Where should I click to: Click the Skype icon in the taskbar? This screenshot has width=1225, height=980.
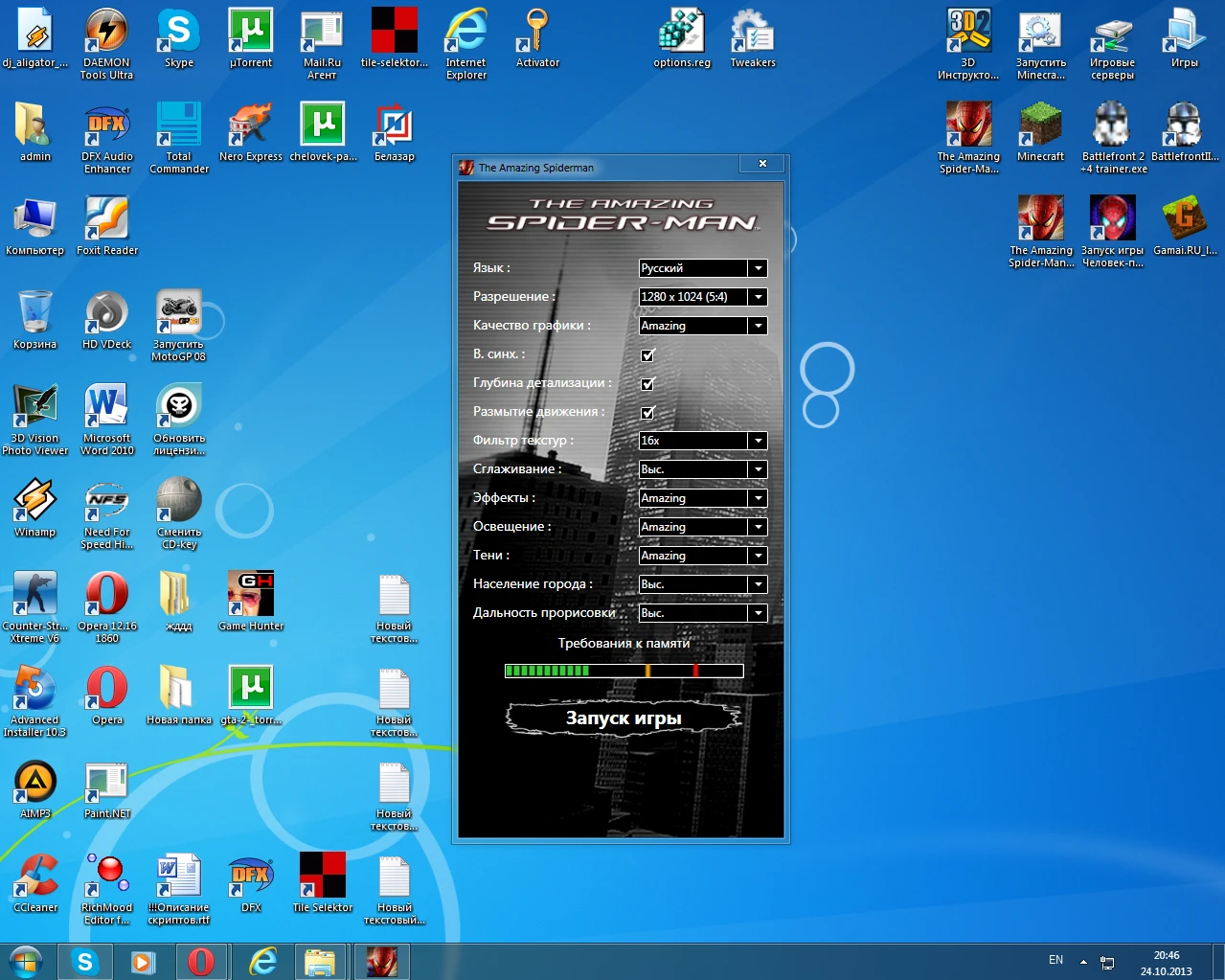85,961
